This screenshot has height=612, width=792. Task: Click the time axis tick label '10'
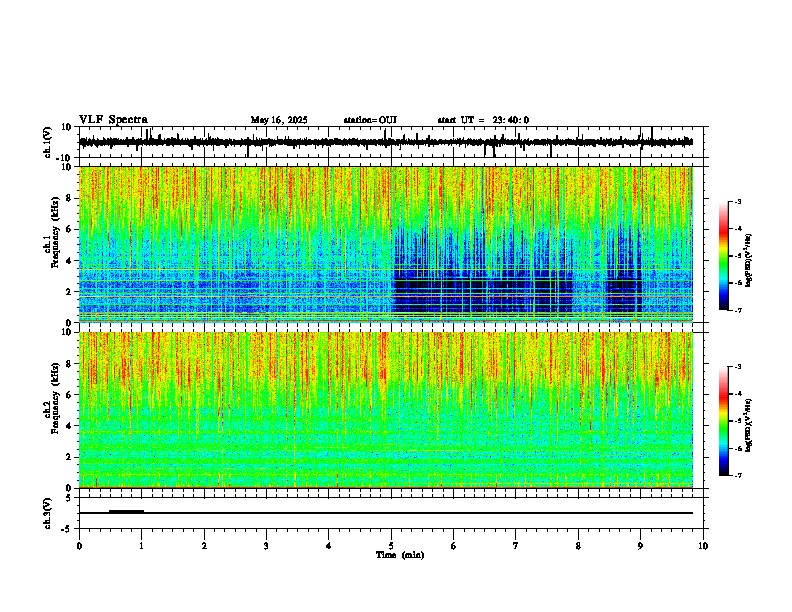(x=703, y=546)
